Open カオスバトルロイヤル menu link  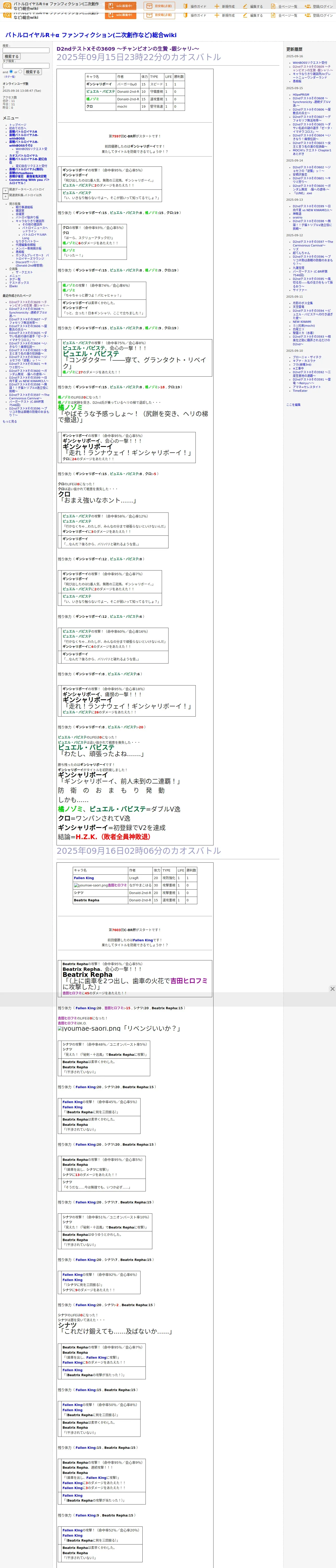click(x=23, y=156)
